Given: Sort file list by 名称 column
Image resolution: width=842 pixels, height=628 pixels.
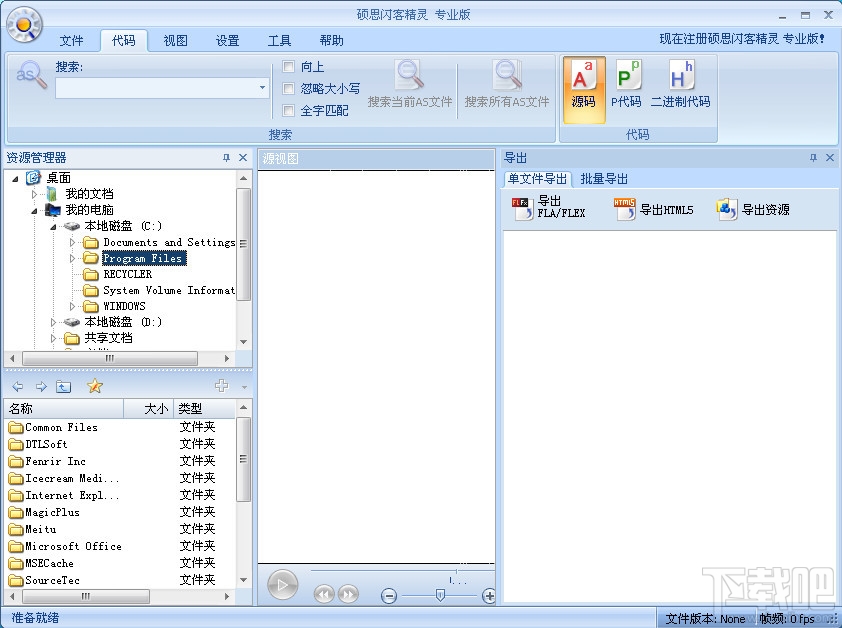Looking at the screenshot, I should pyautogui.click(x=64, y=409).
